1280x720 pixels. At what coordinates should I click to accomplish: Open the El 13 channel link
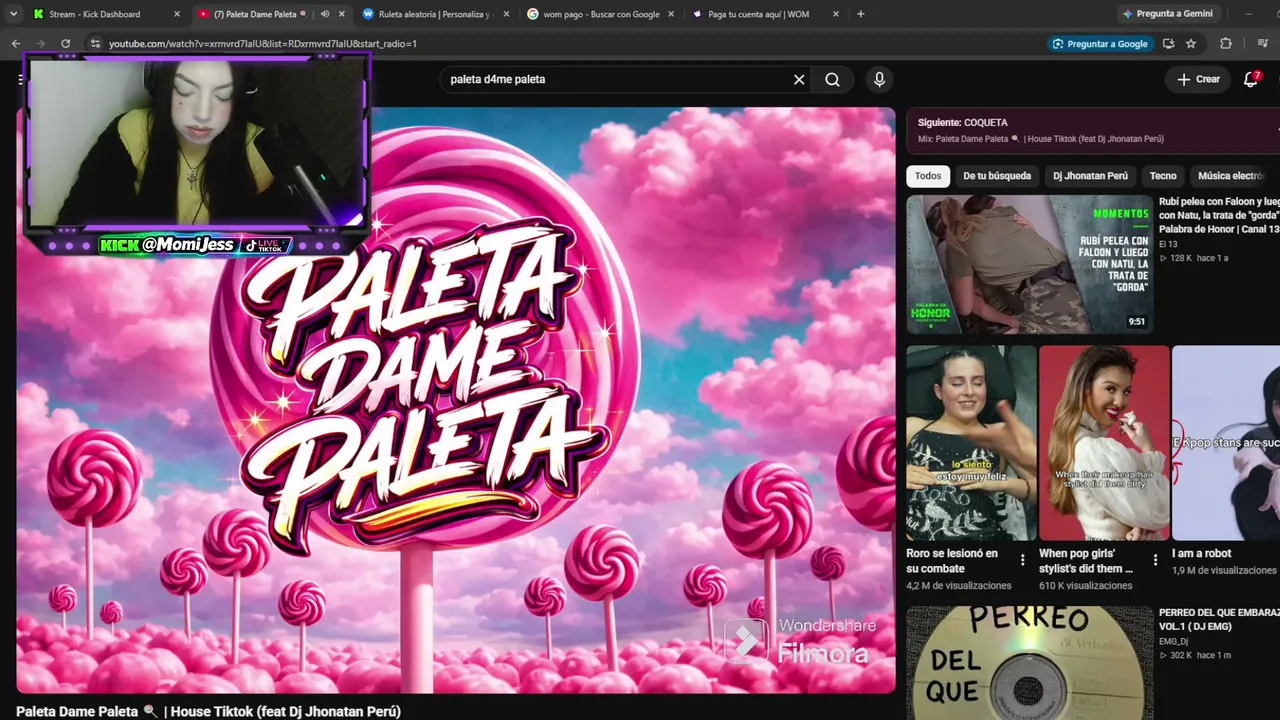point(1167,244)
